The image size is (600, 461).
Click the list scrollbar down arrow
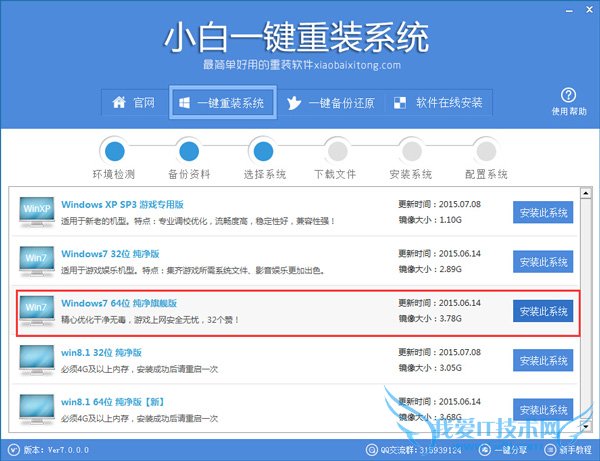tap(585, 425)
